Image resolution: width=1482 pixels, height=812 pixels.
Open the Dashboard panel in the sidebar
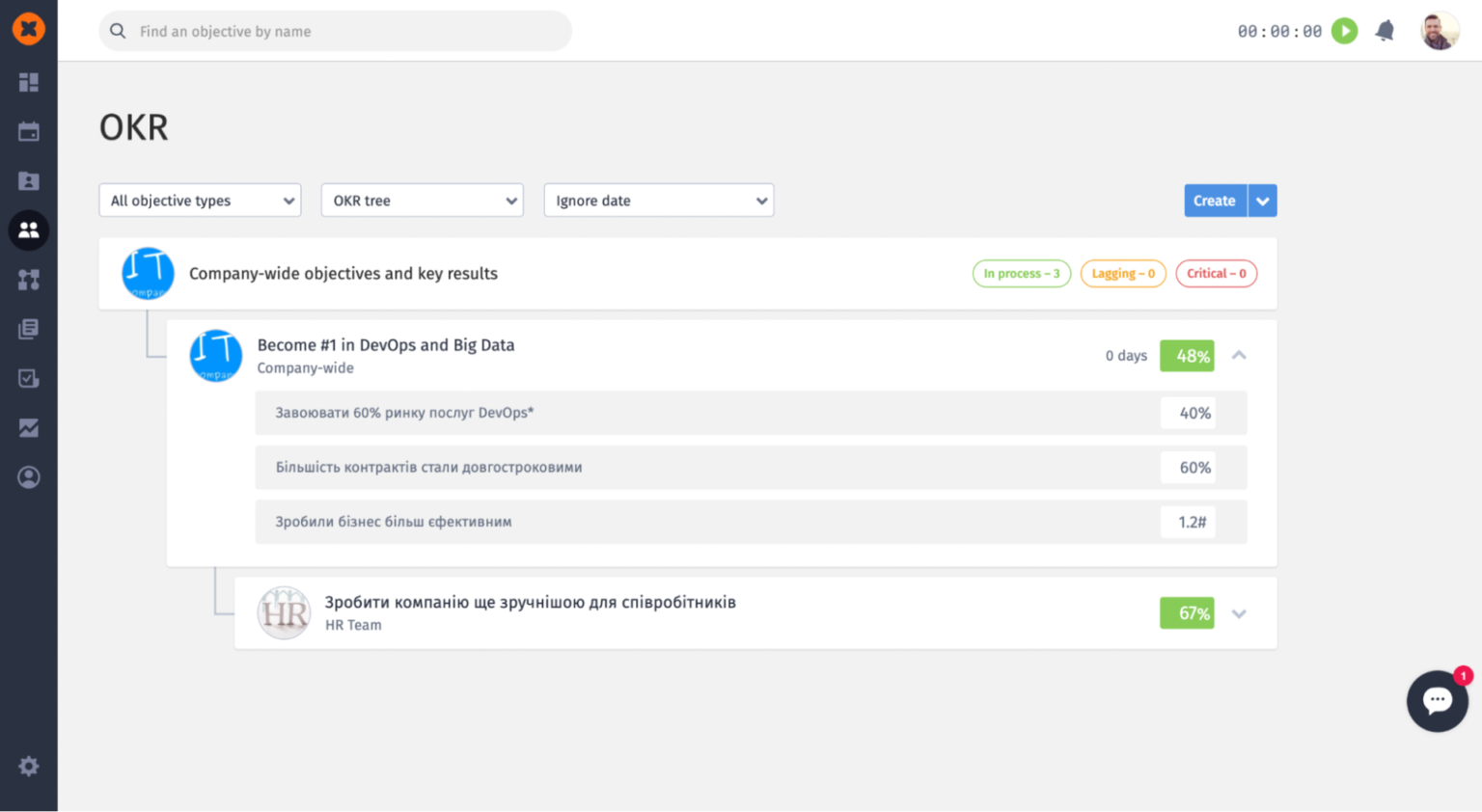pyautogui.click(x=28, y=82)
